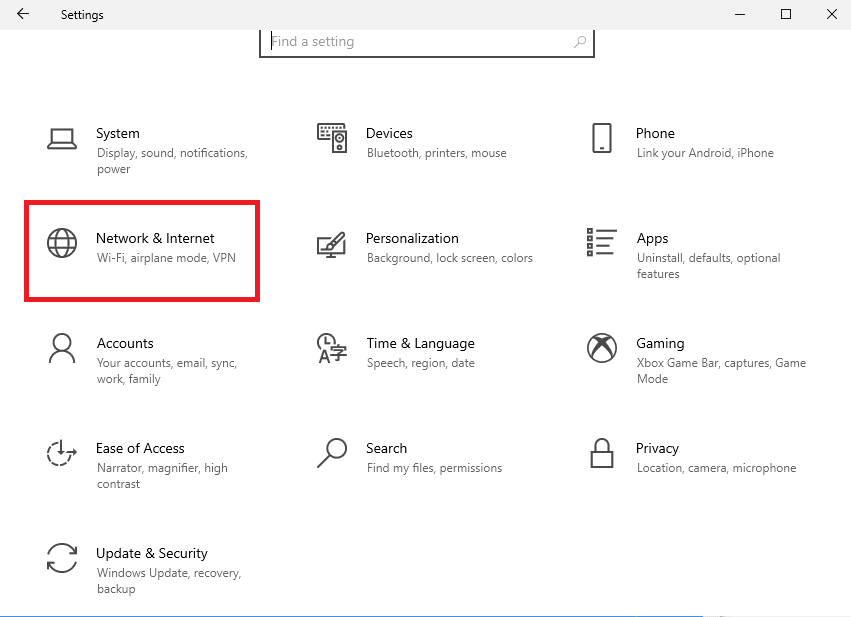
Task: Open the System settings title
Action: tap(118, 133)
